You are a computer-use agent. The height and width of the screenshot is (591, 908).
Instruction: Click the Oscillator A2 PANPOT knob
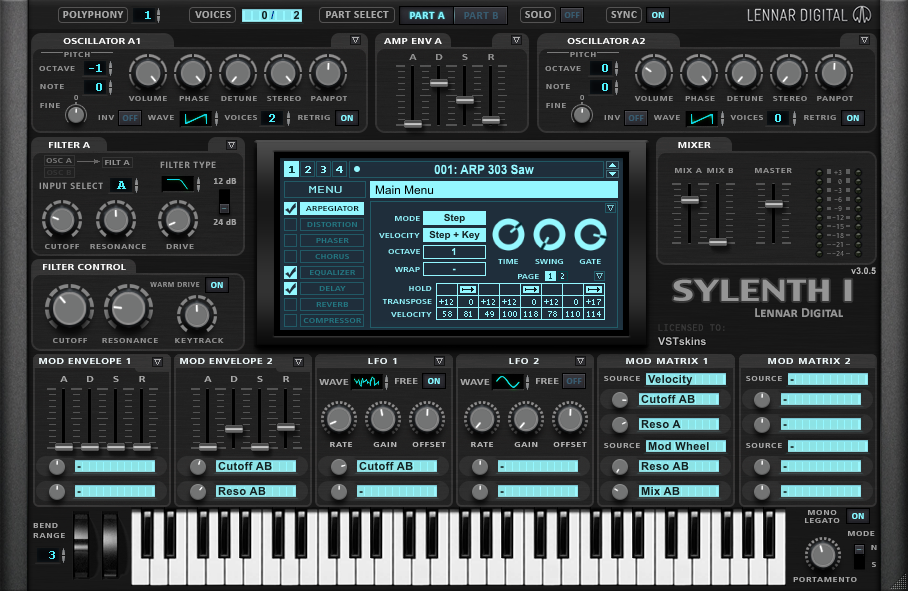(x=834, y=74)
